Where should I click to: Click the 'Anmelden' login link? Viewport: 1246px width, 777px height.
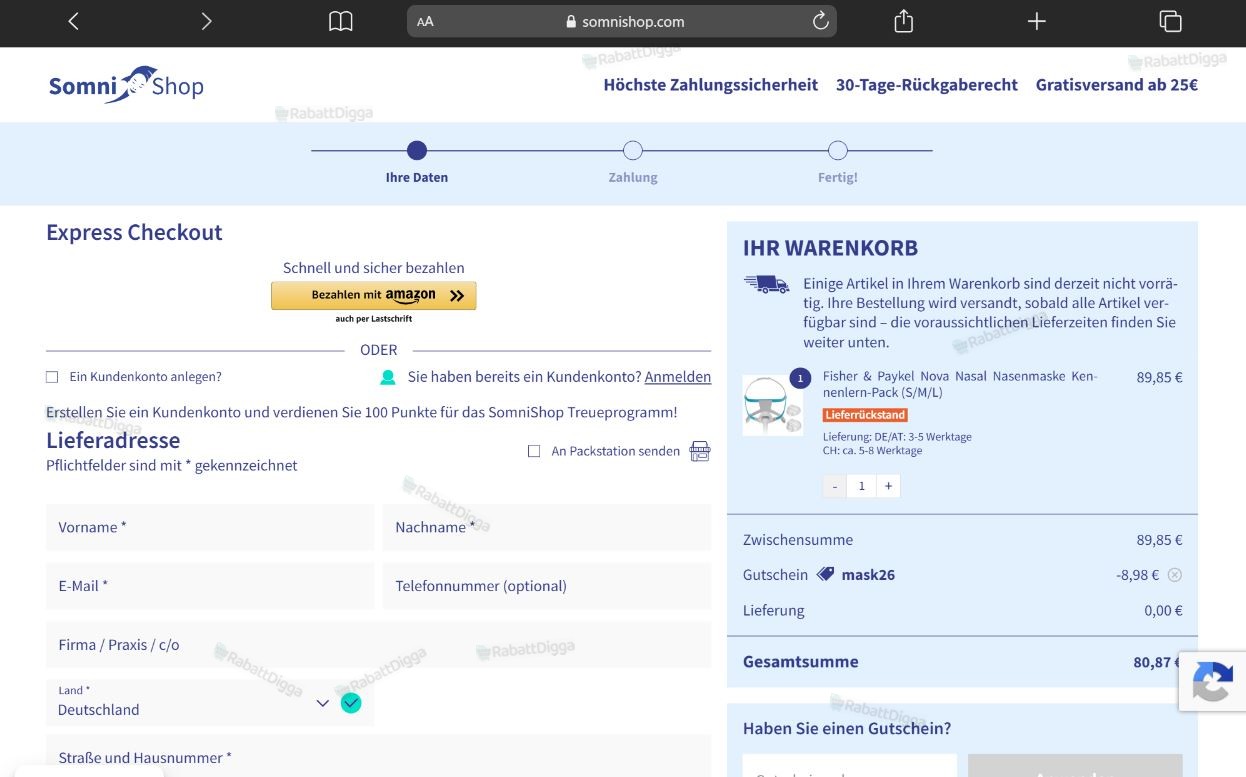[x=678, y=377]
